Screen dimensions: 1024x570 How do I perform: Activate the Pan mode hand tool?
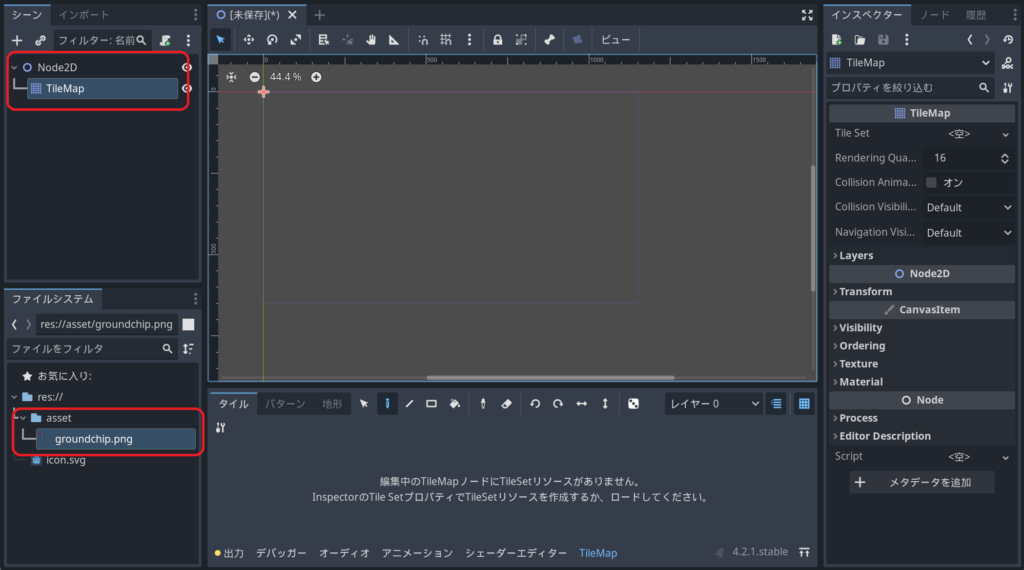[371, 40]
